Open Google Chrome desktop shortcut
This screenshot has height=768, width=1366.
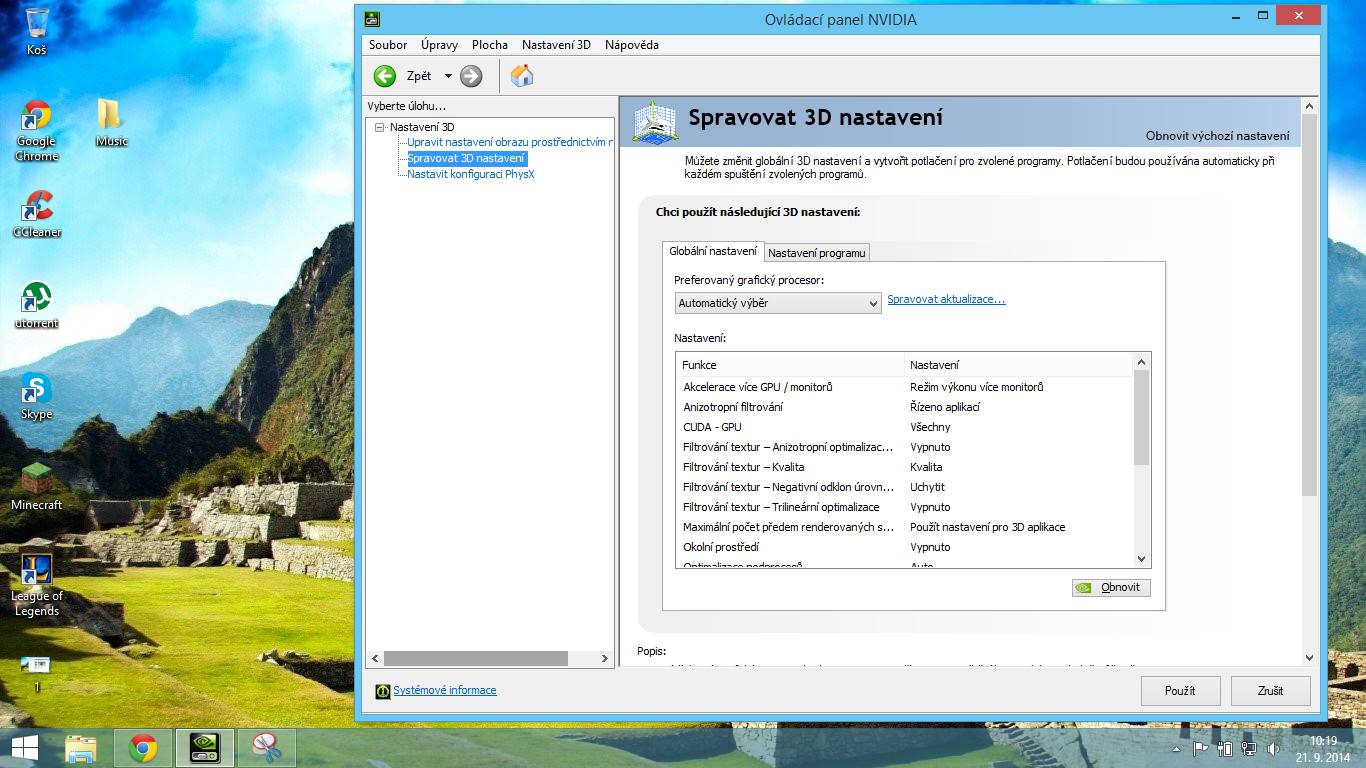(37, 131)
